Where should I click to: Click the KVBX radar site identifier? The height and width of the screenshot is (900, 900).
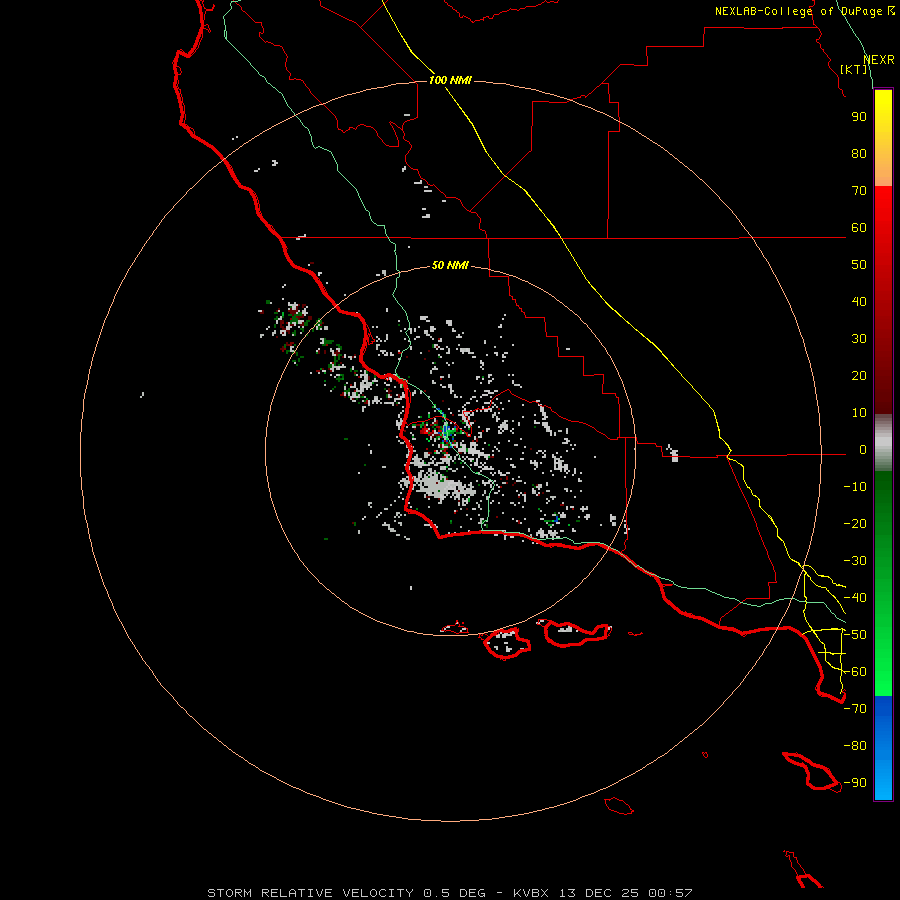click(x=531, y=893)
